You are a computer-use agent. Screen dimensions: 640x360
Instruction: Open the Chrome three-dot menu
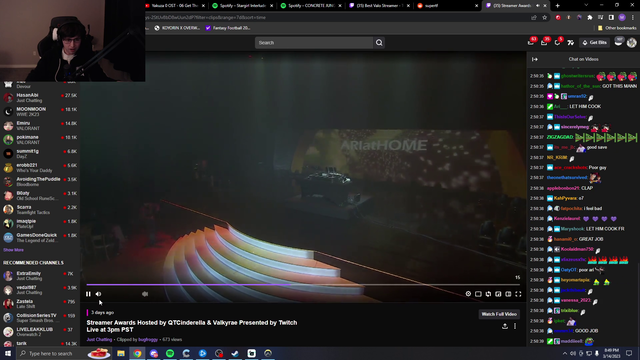point(633,18)
